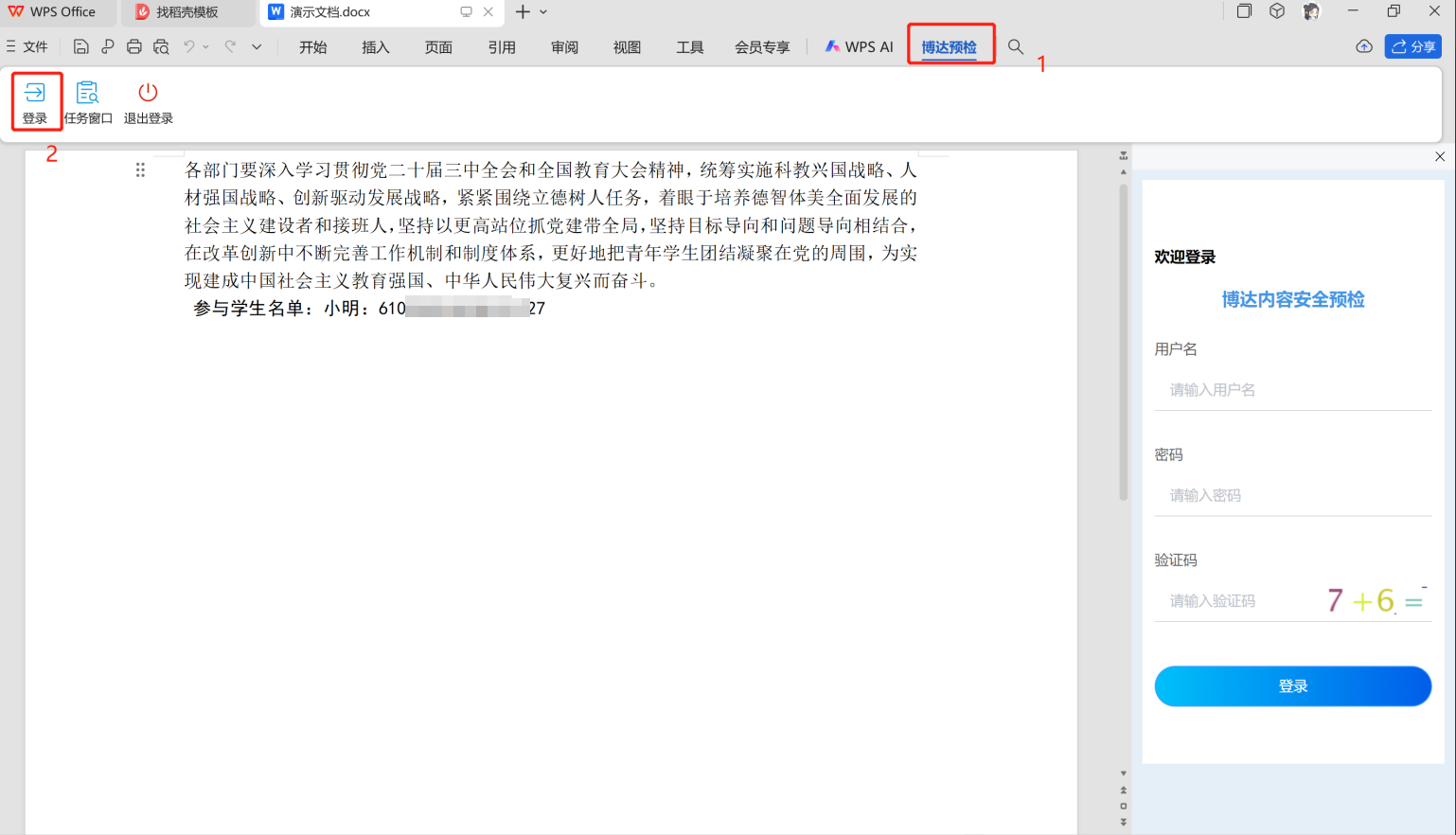Switch to the 插入 ribbon tab
Image resolution: width=1456 pixels, height=835 pixels.
375,46
